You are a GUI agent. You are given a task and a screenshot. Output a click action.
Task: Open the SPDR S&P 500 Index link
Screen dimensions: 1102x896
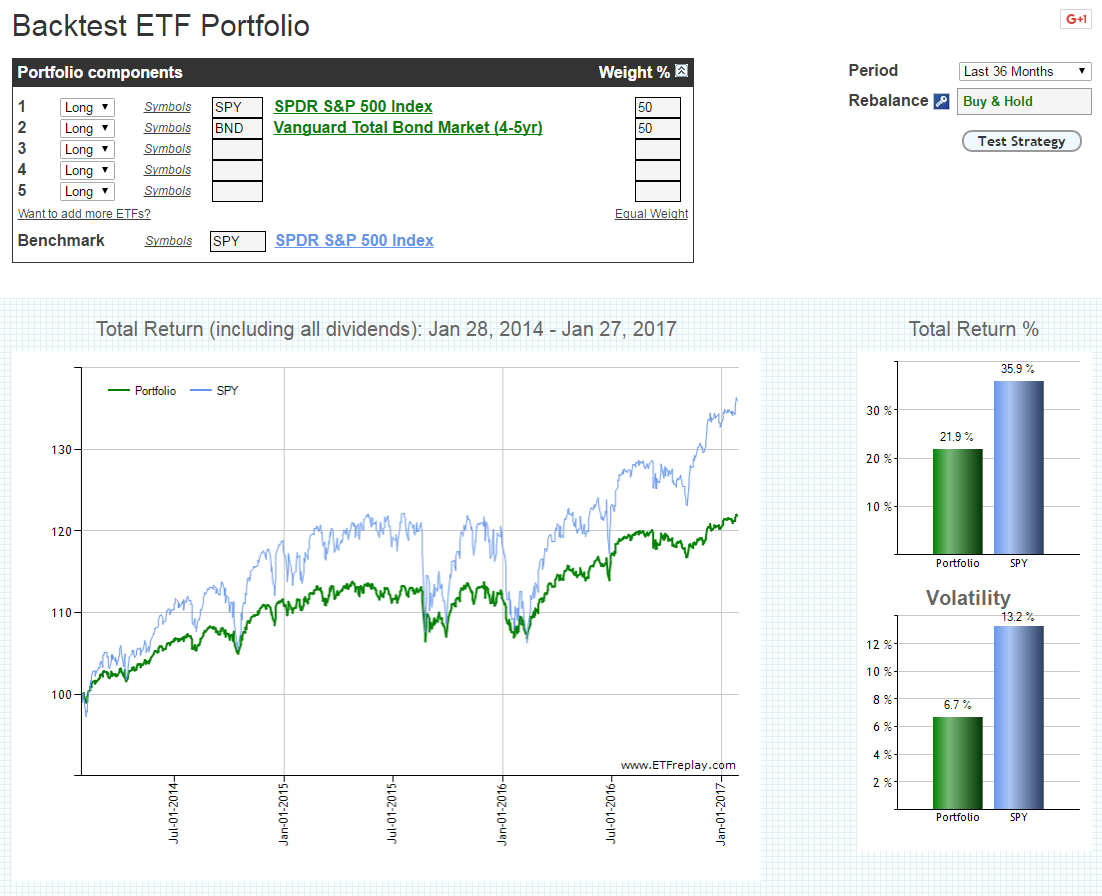[355, 106]
